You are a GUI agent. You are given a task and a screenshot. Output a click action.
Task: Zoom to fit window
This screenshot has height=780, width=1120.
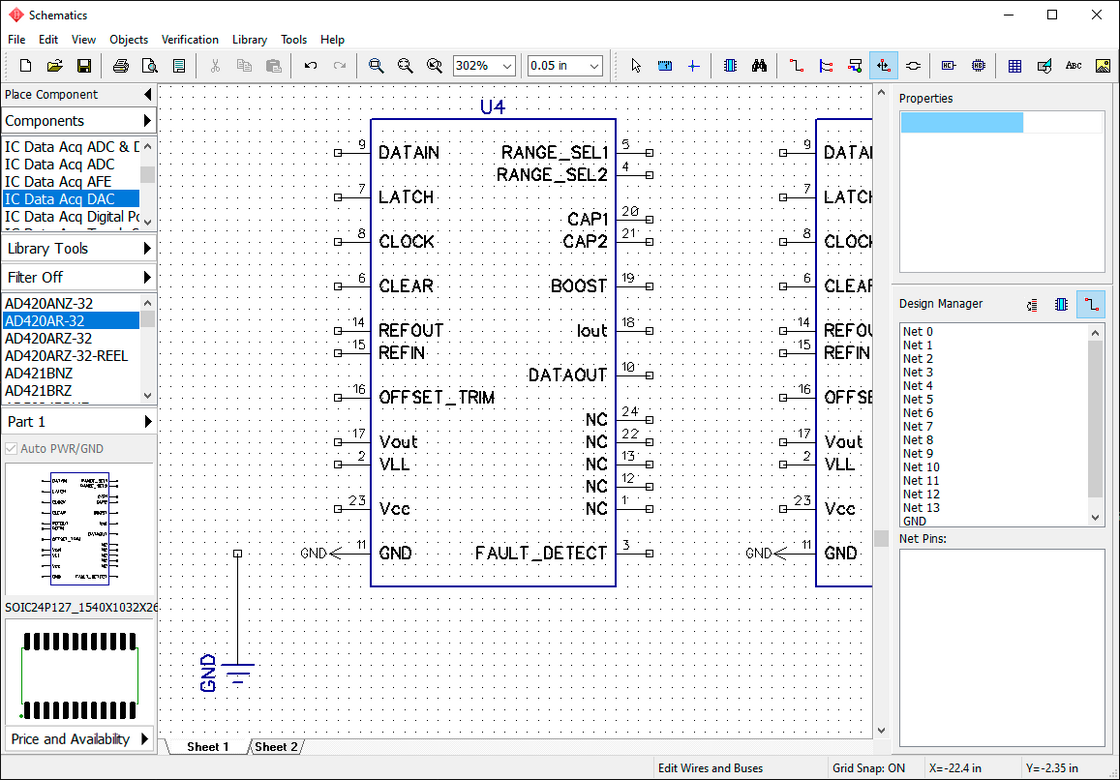pos(434,66)
